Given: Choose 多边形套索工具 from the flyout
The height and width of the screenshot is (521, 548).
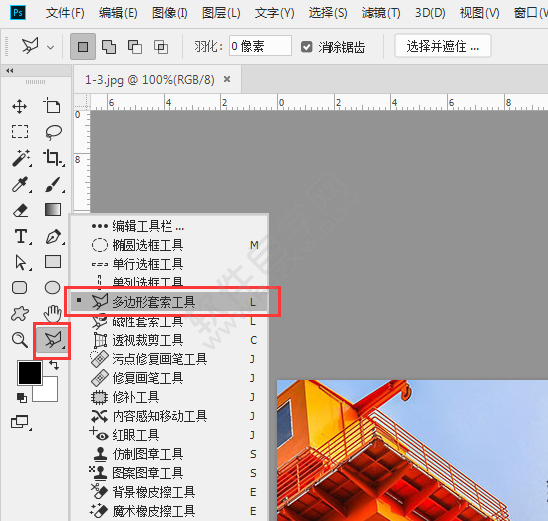Looking at the screenshot, I should coord(169,302).
